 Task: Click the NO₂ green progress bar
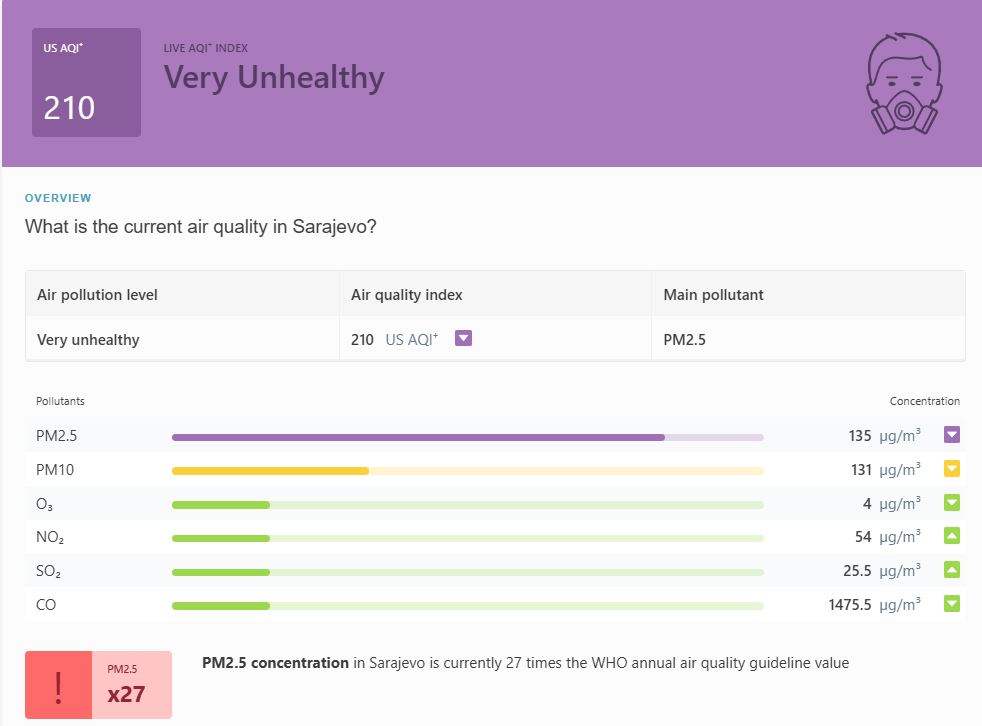point(221,539)
